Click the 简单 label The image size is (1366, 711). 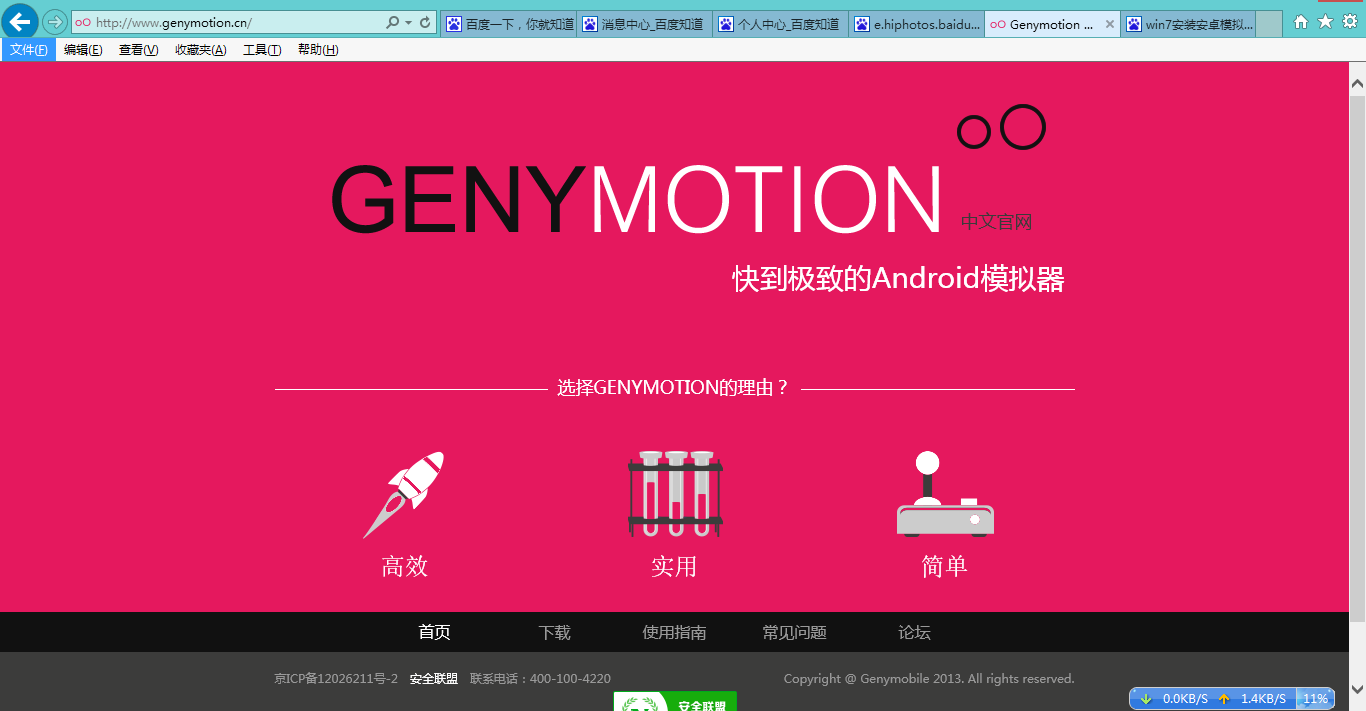click(945, 567)
